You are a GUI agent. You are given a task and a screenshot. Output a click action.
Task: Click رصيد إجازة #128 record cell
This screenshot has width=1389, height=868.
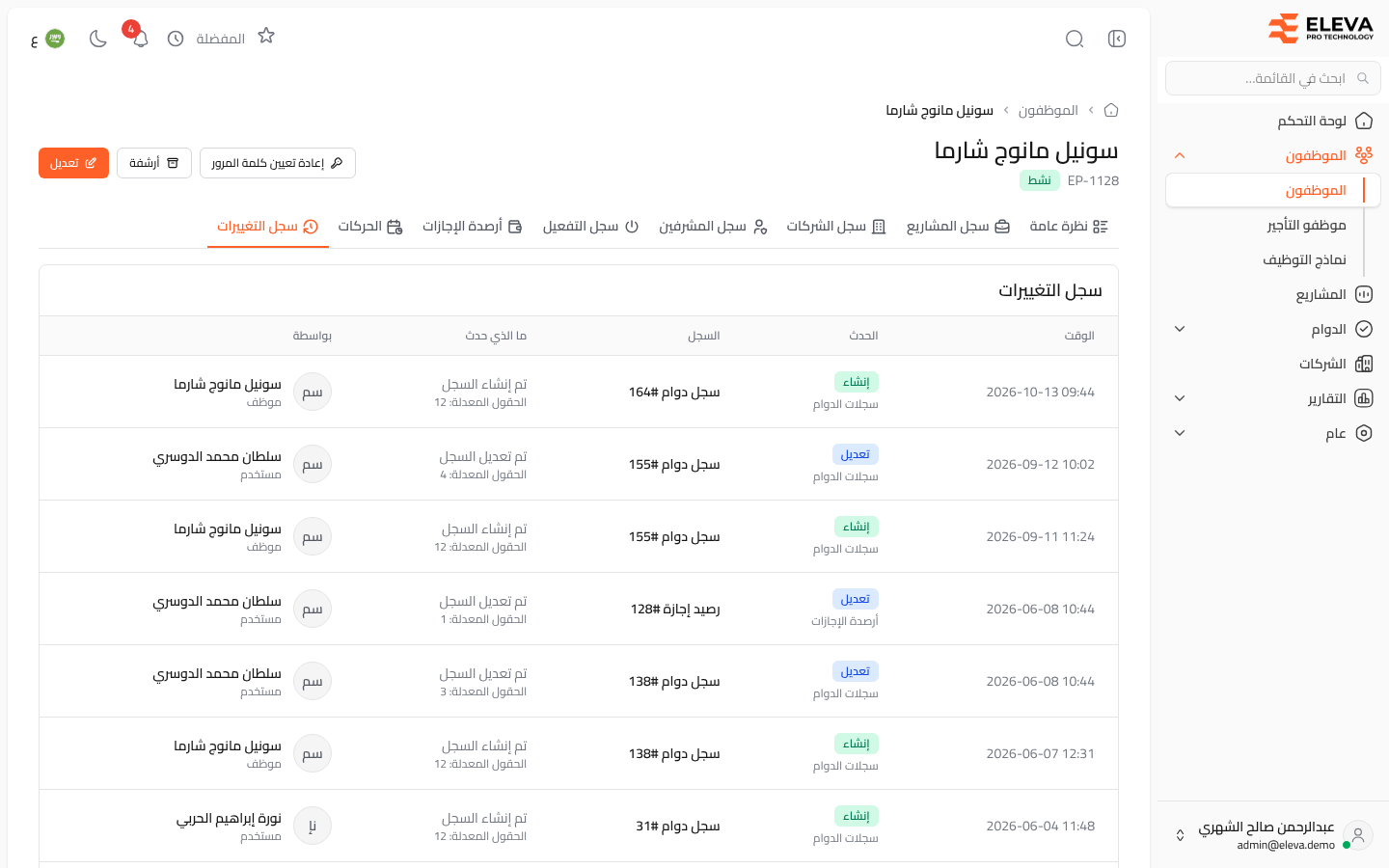675,610
